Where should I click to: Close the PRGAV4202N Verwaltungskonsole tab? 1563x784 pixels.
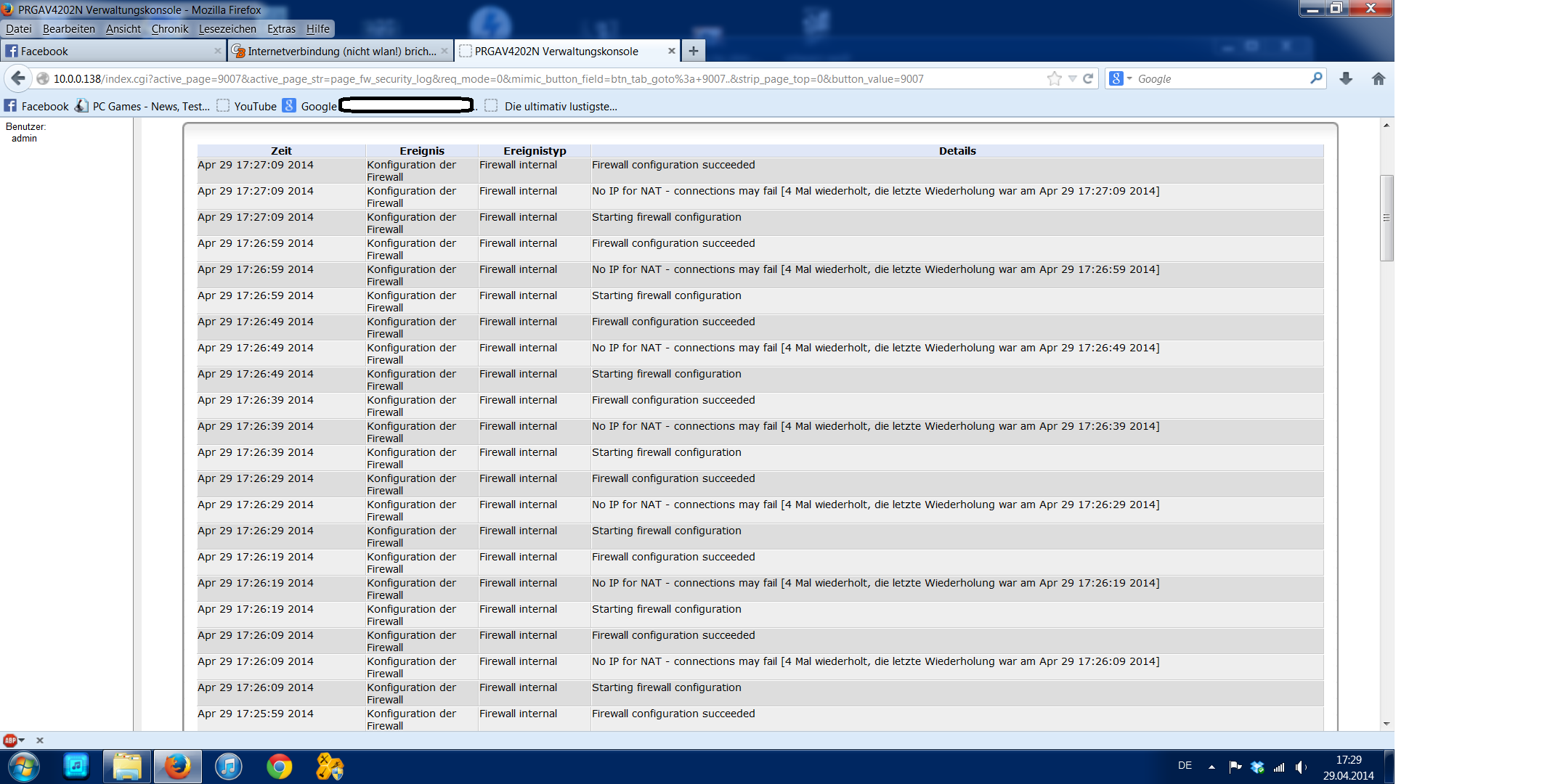tap(671, 51)
